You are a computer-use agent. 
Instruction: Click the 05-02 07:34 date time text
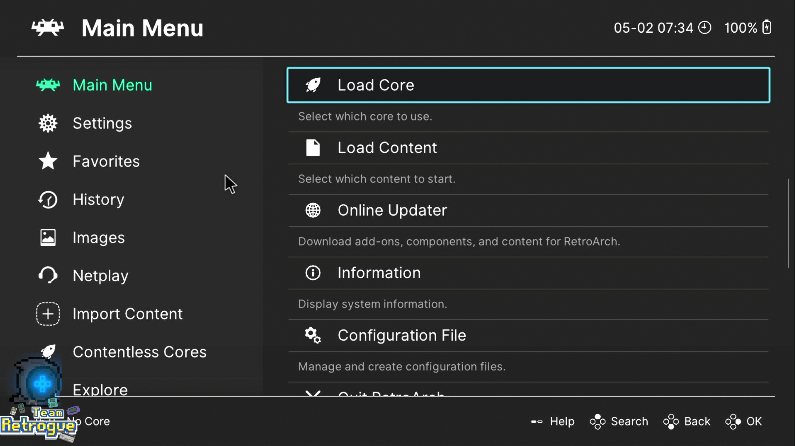(653, 28)
